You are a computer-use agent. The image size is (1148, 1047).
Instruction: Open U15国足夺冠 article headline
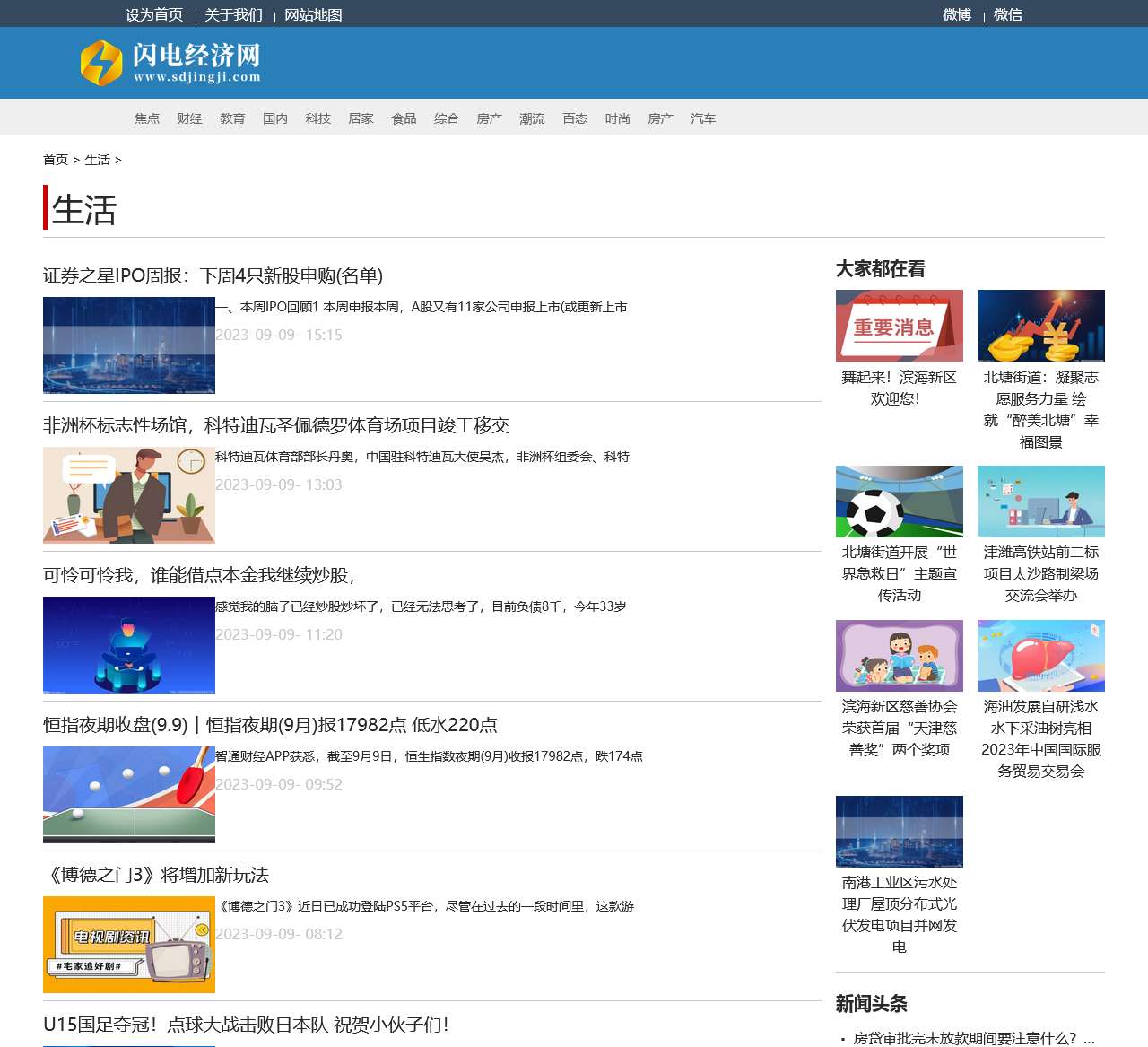coord(246,1025)
